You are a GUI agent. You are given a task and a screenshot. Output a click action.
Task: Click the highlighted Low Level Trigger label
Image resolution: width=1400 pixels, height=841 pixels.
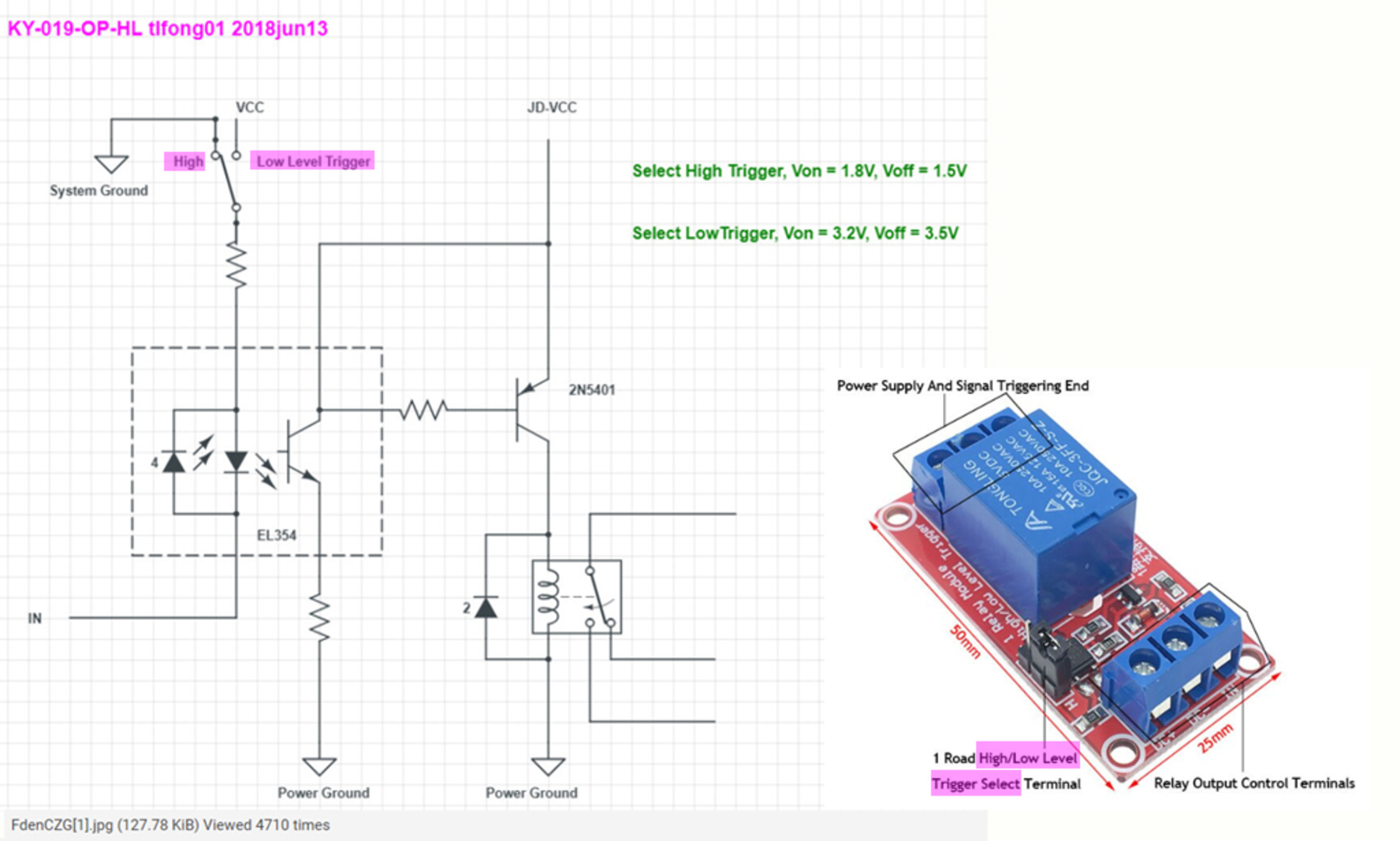(x=312, y=161)
